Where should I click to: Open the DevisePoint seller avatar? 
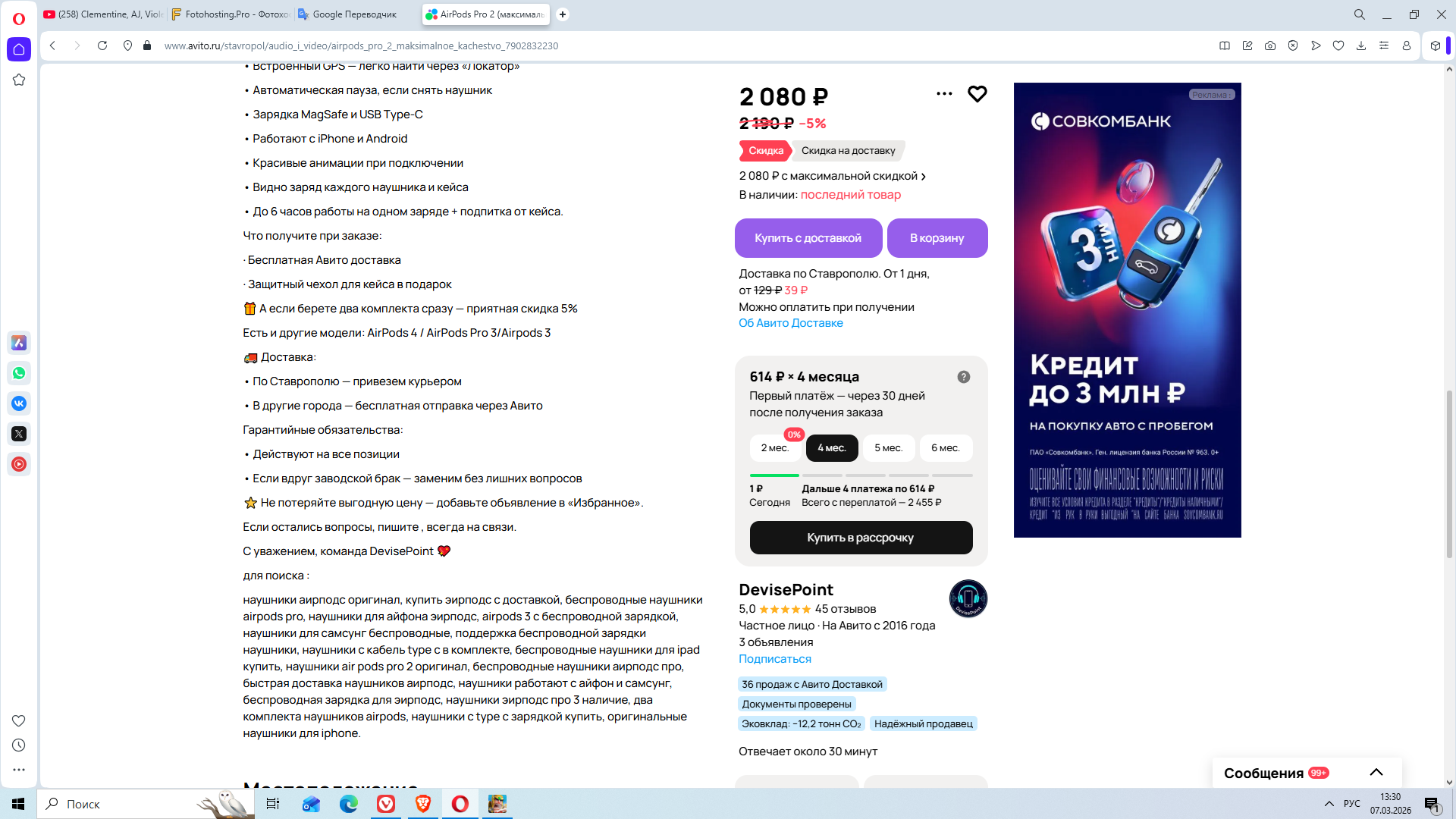(x=968, y=599)
